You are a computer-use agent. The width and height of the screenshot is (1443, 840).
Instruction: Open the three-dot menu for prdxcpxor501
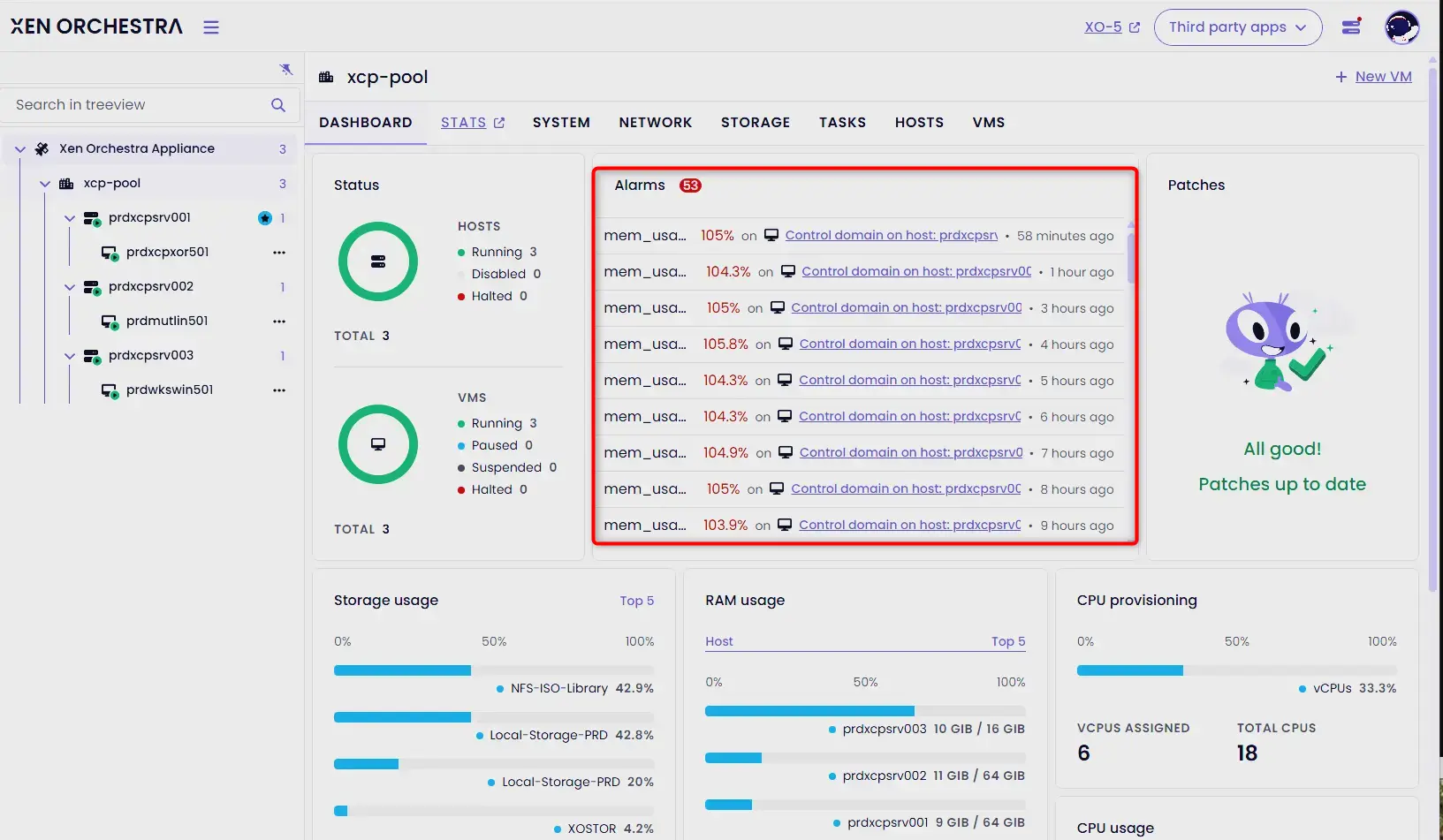pyautogui.click(x=279, y=253)
